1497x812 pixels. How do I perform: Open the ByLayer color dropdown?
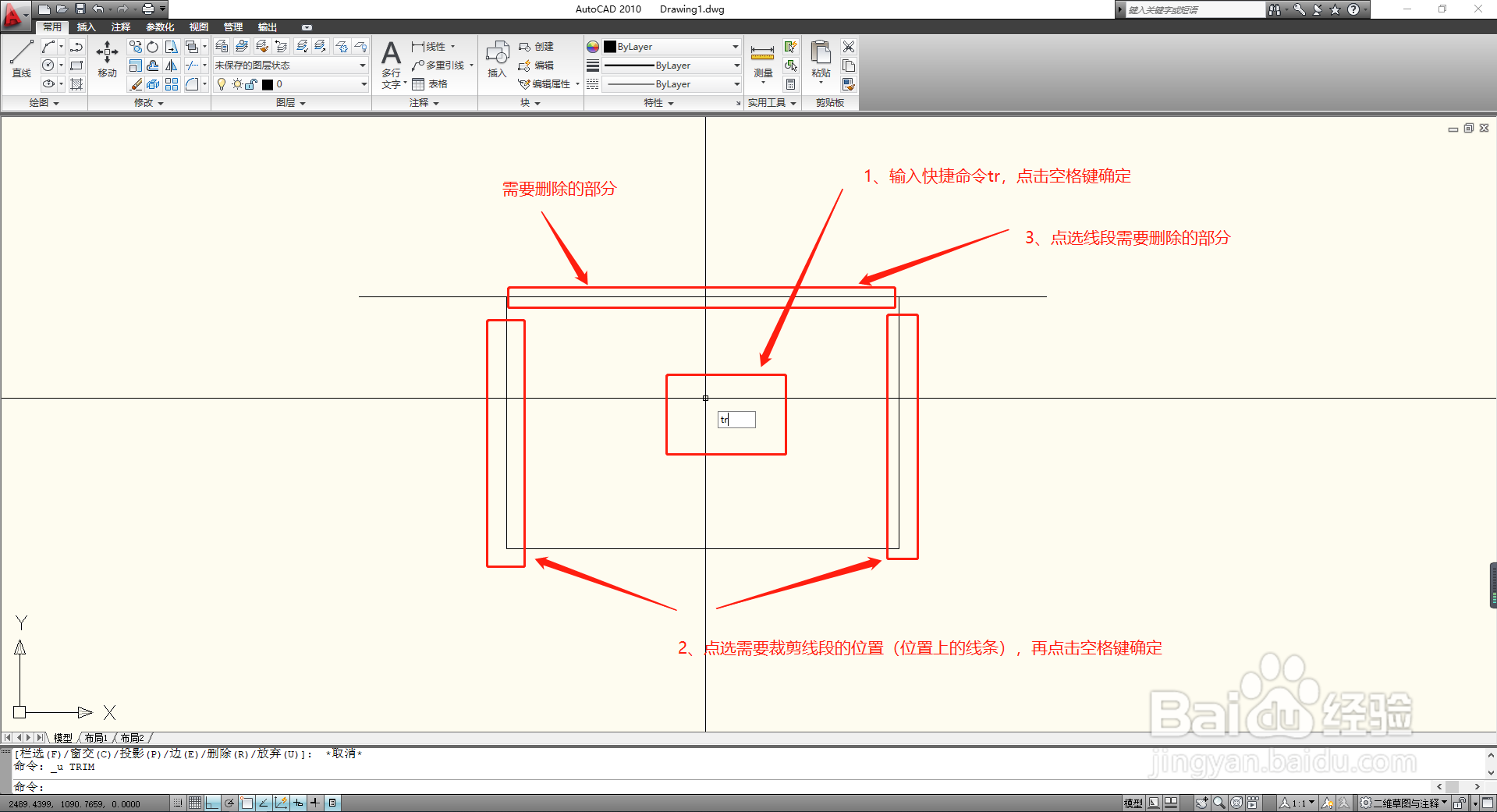(672, 47)
